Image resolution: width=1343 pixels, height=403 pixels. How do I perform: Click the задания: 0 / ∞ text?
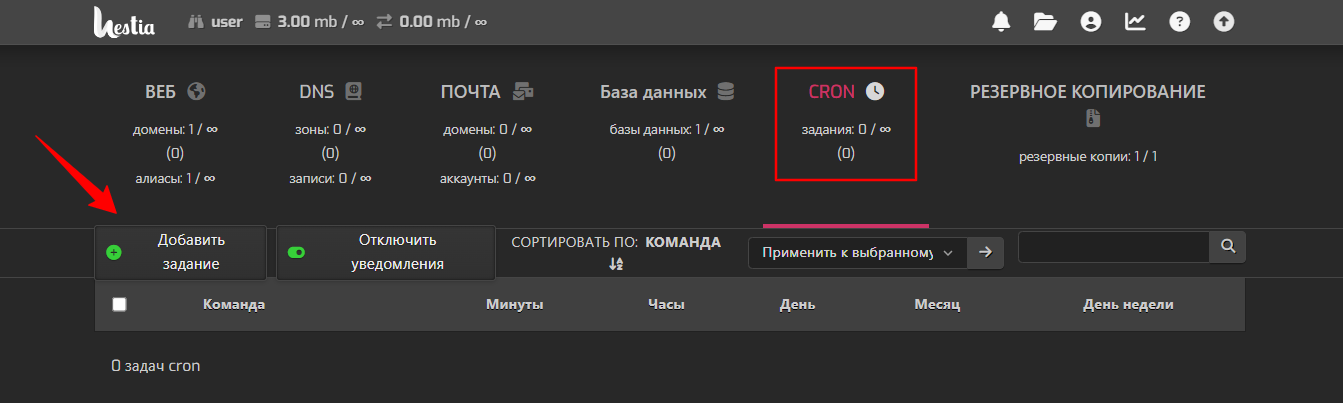coord(846,129)
